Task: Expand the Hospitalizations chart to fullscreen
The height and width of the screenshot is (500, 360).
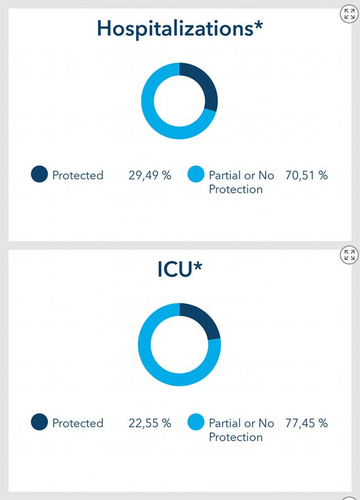Action: [349, 14]
